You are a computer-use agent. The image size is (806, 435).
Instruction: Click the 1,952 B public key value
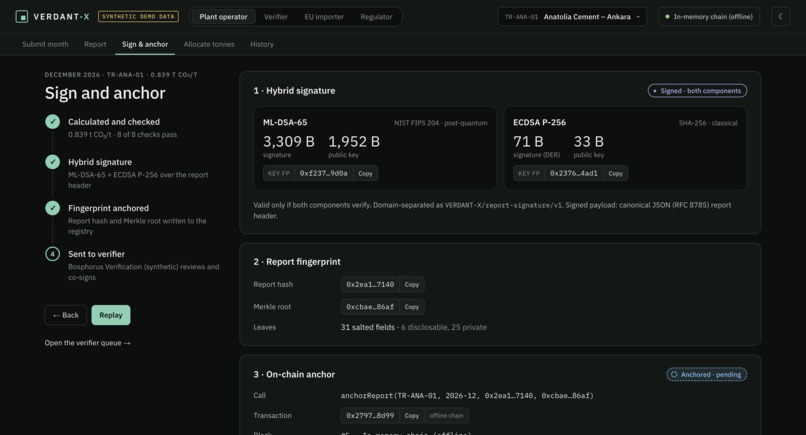click(354, 141)
